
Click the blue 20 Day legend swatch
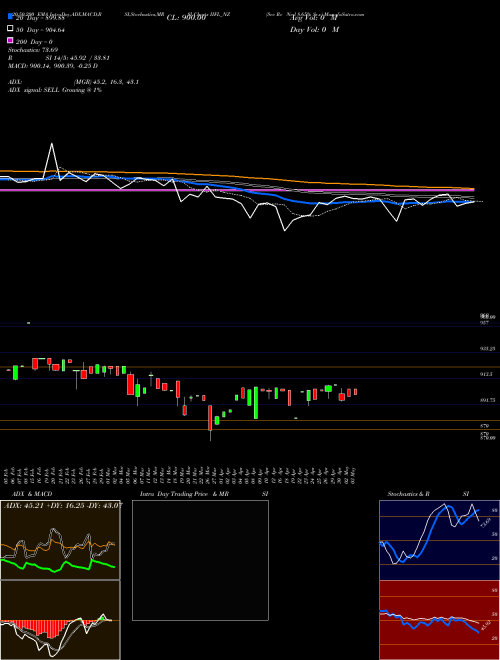10,16
